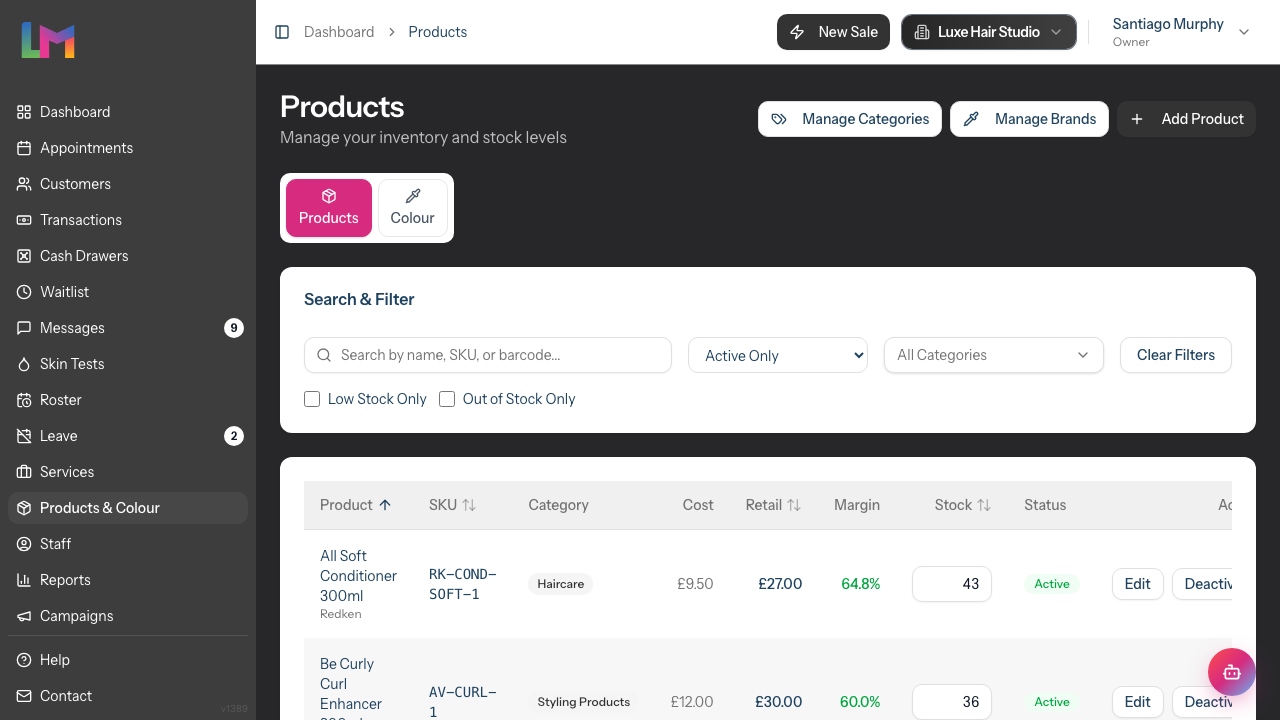
Task: Open Transactions in the sidebar
Action: [128, 220]
